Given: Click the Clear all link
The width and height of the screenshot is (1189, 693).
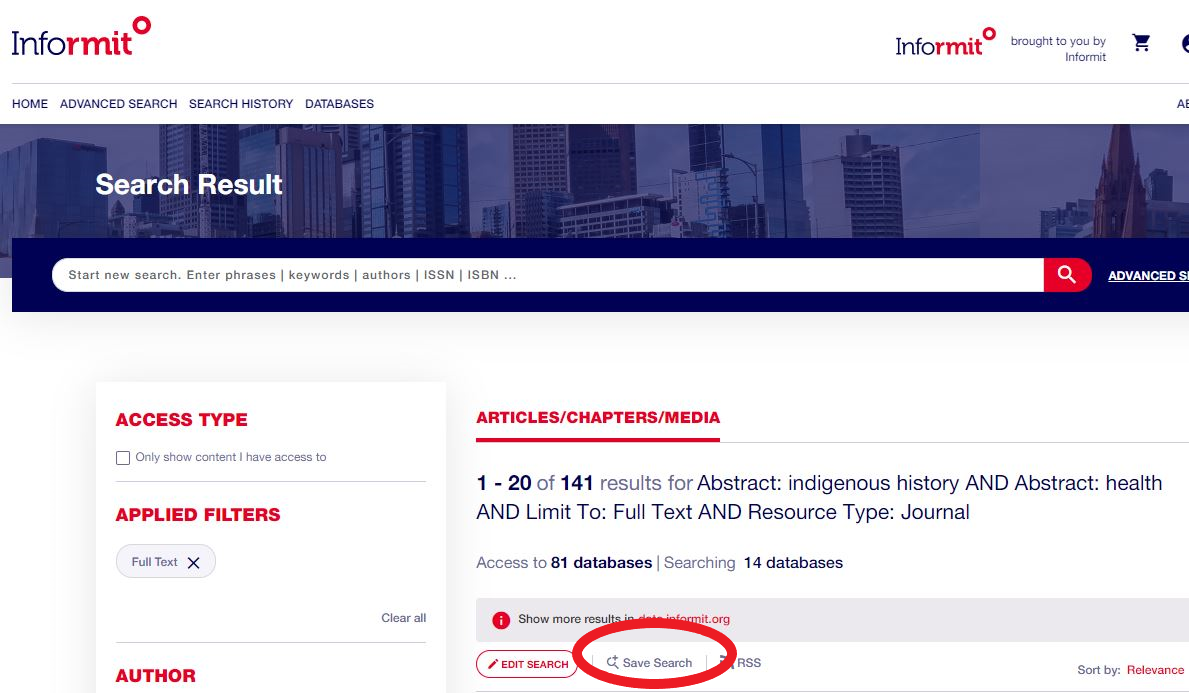Looking at the screenshot, I should coord(403,617).
